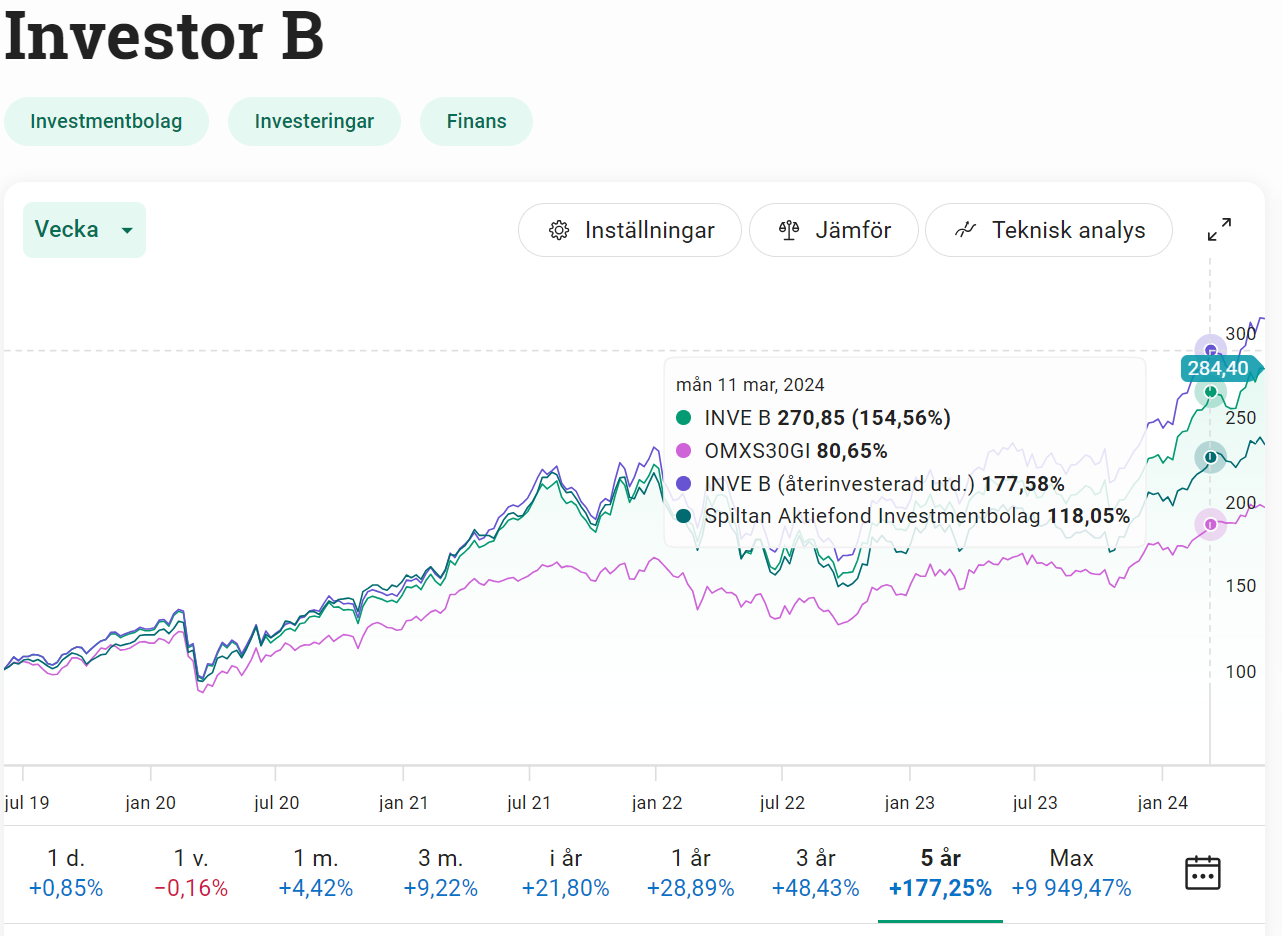
Task: Click the Finans tag chip
Action: [x=476, y=122]
